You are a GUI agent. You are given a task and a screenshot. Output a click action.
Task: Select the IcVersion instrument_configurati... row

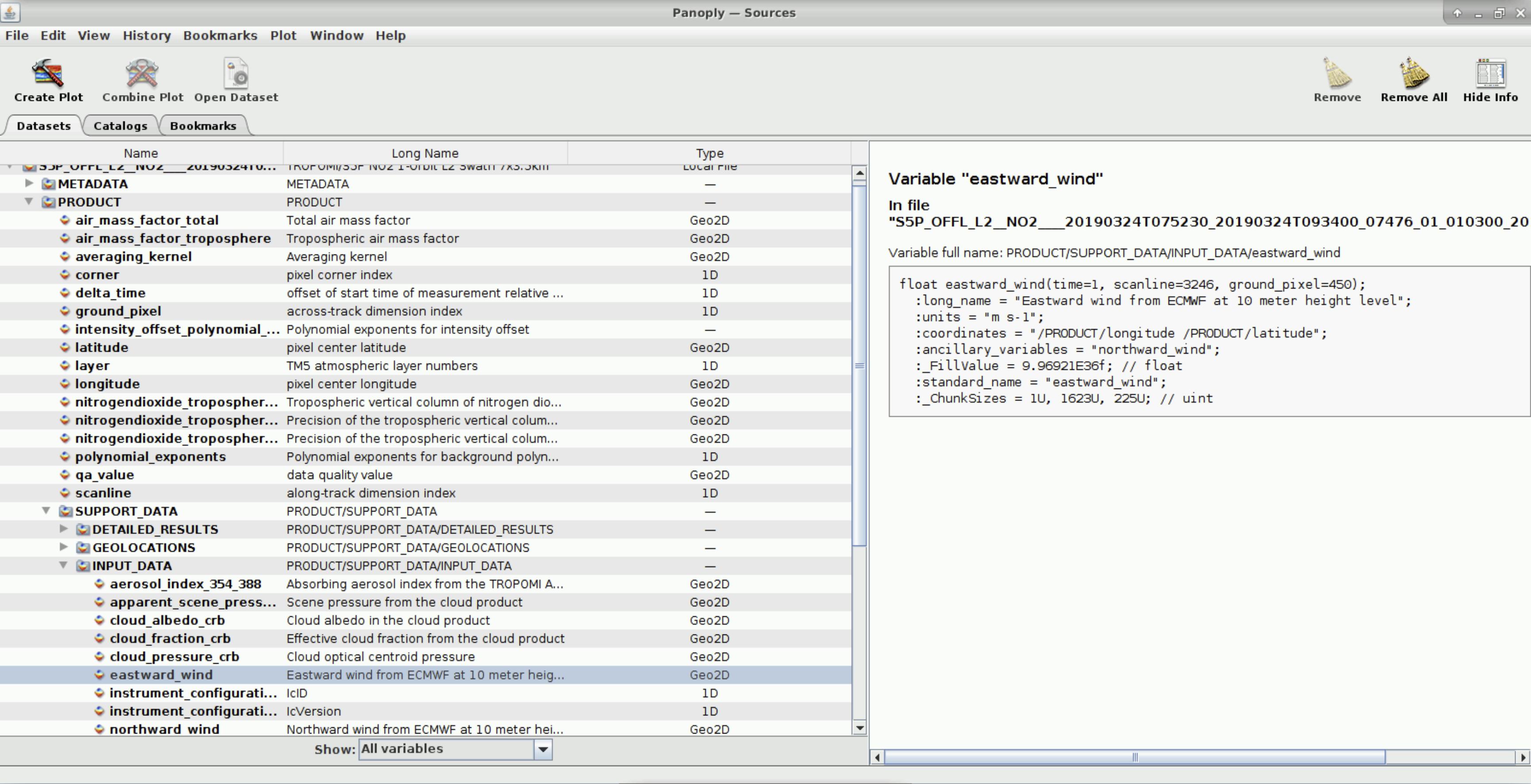point(426,711)
